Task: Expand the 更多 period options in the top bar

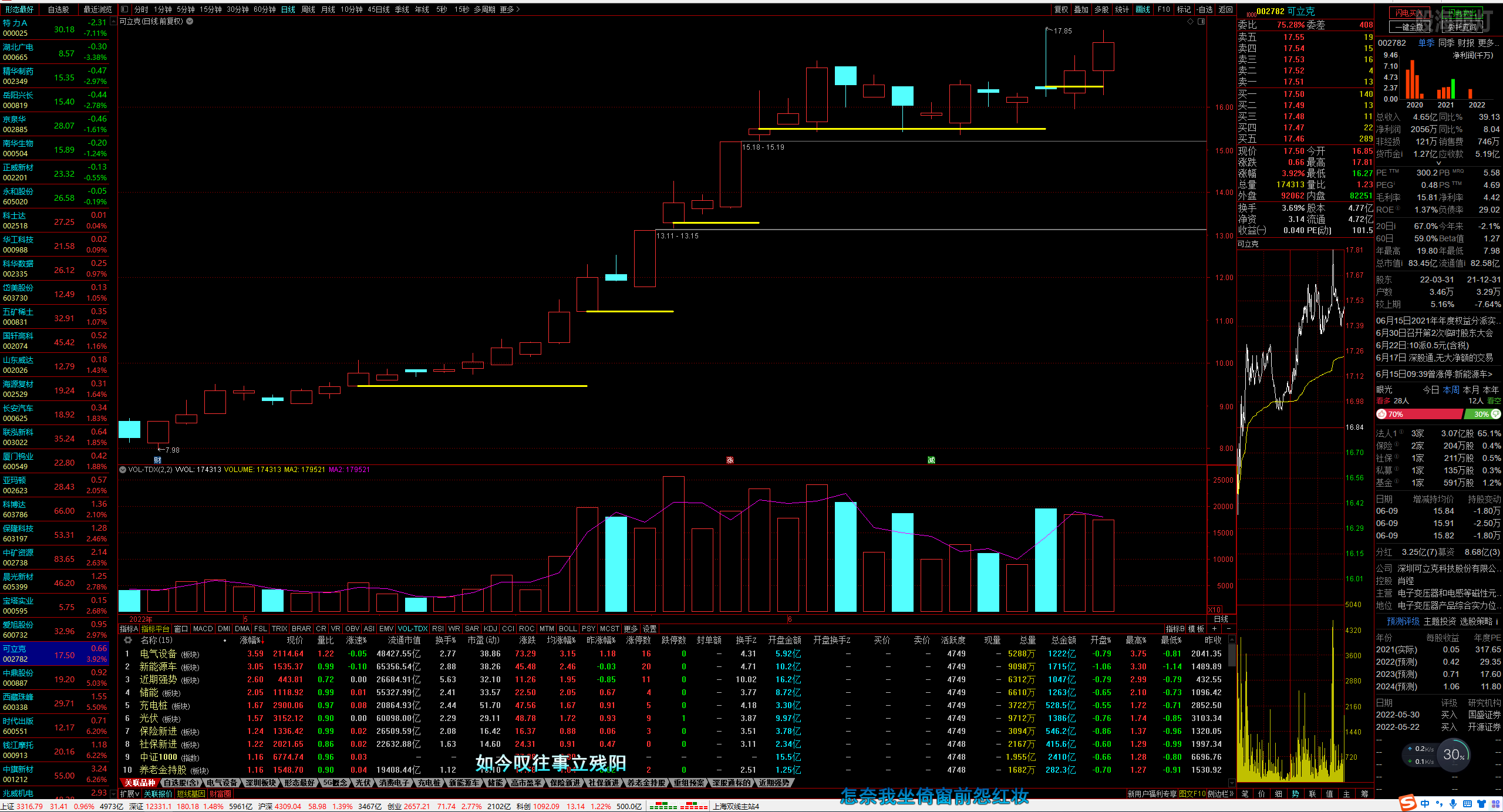Action: 510,9
